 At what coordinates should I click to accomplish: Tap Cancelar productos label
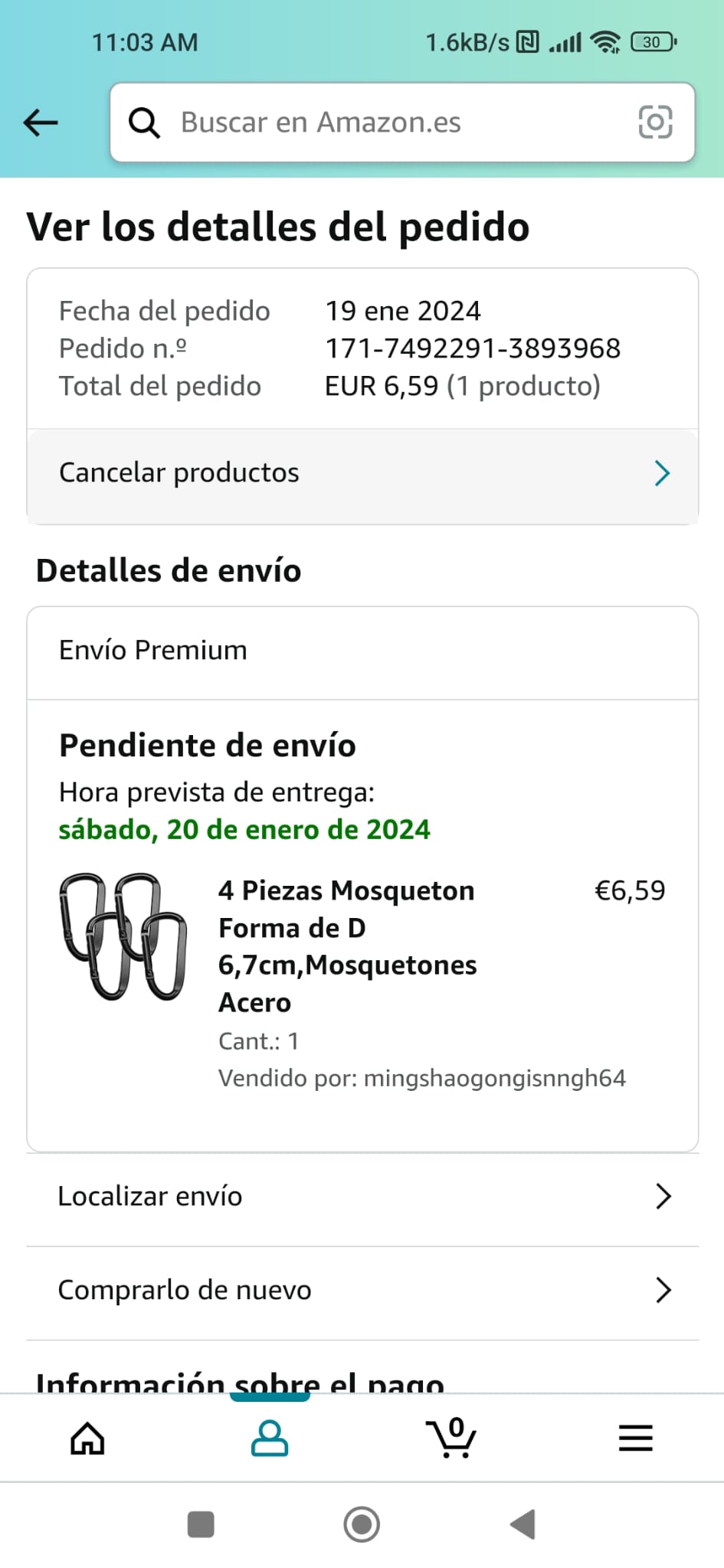179,473
